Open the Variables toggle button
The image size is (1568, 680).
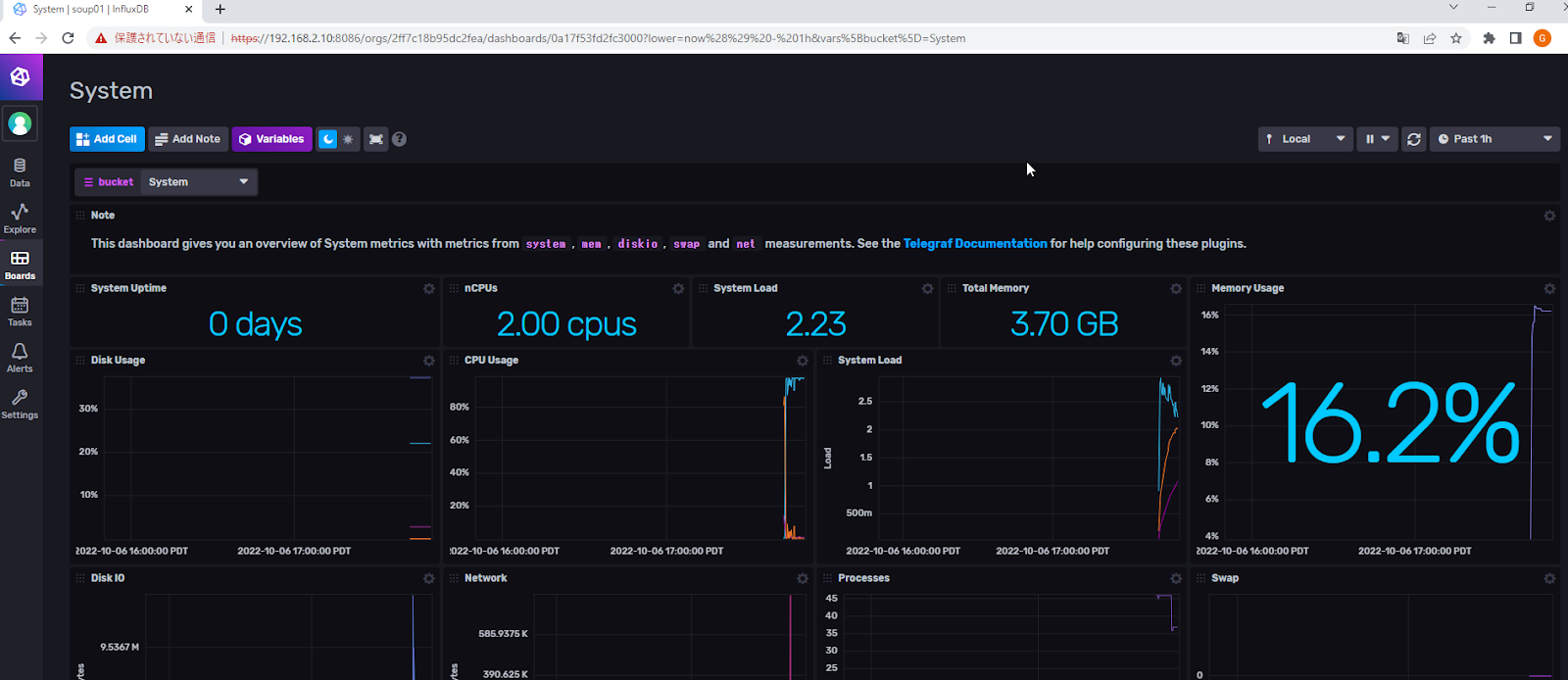click(x=271, y=139)
